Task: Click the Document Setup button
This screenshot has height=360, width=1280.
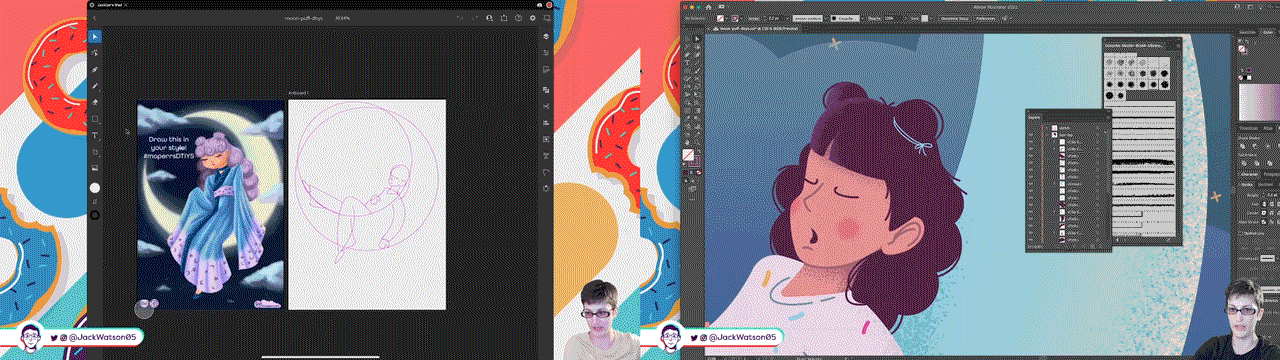Action: [x=954, y=18]
